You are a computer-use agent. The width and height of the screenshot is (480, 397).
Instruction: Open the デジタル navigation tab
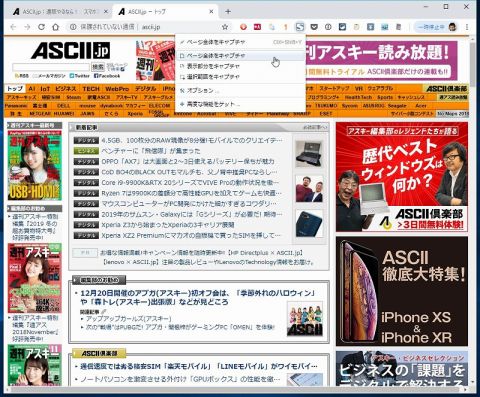(146, 89)
